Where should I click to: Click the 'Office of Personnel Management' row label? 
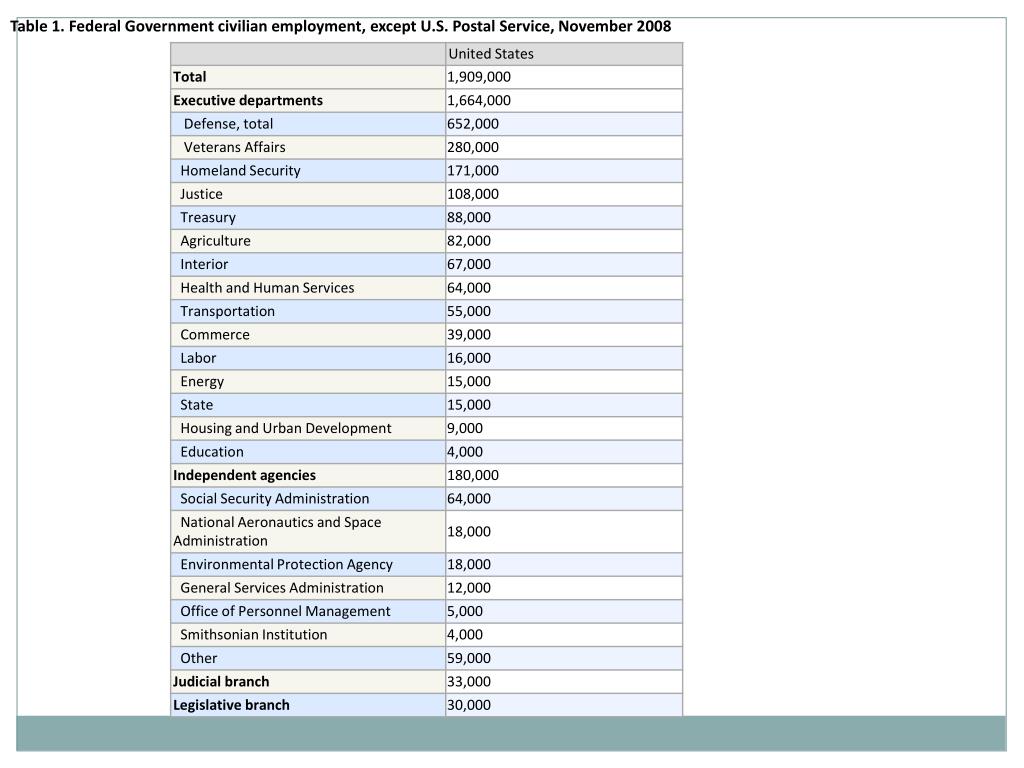click(x=285, y=612)
